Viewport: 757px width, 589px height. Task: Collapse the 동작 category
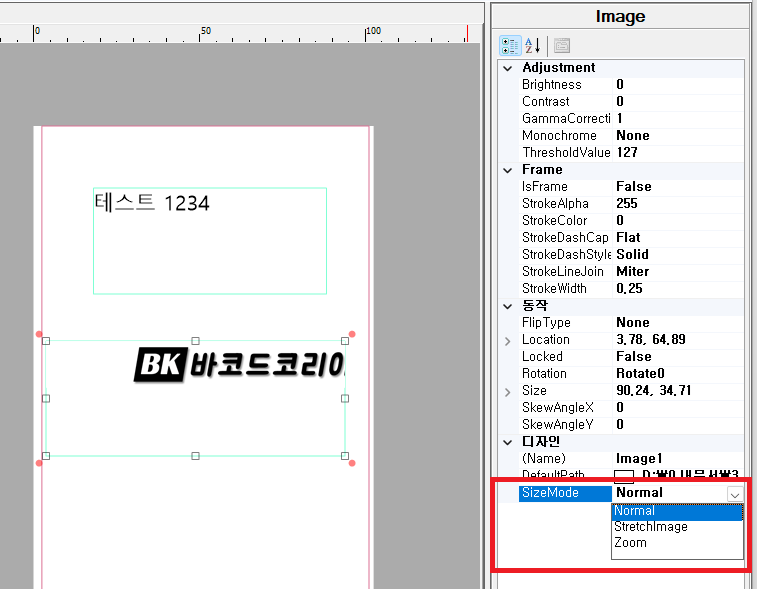(x=507, y=306)
